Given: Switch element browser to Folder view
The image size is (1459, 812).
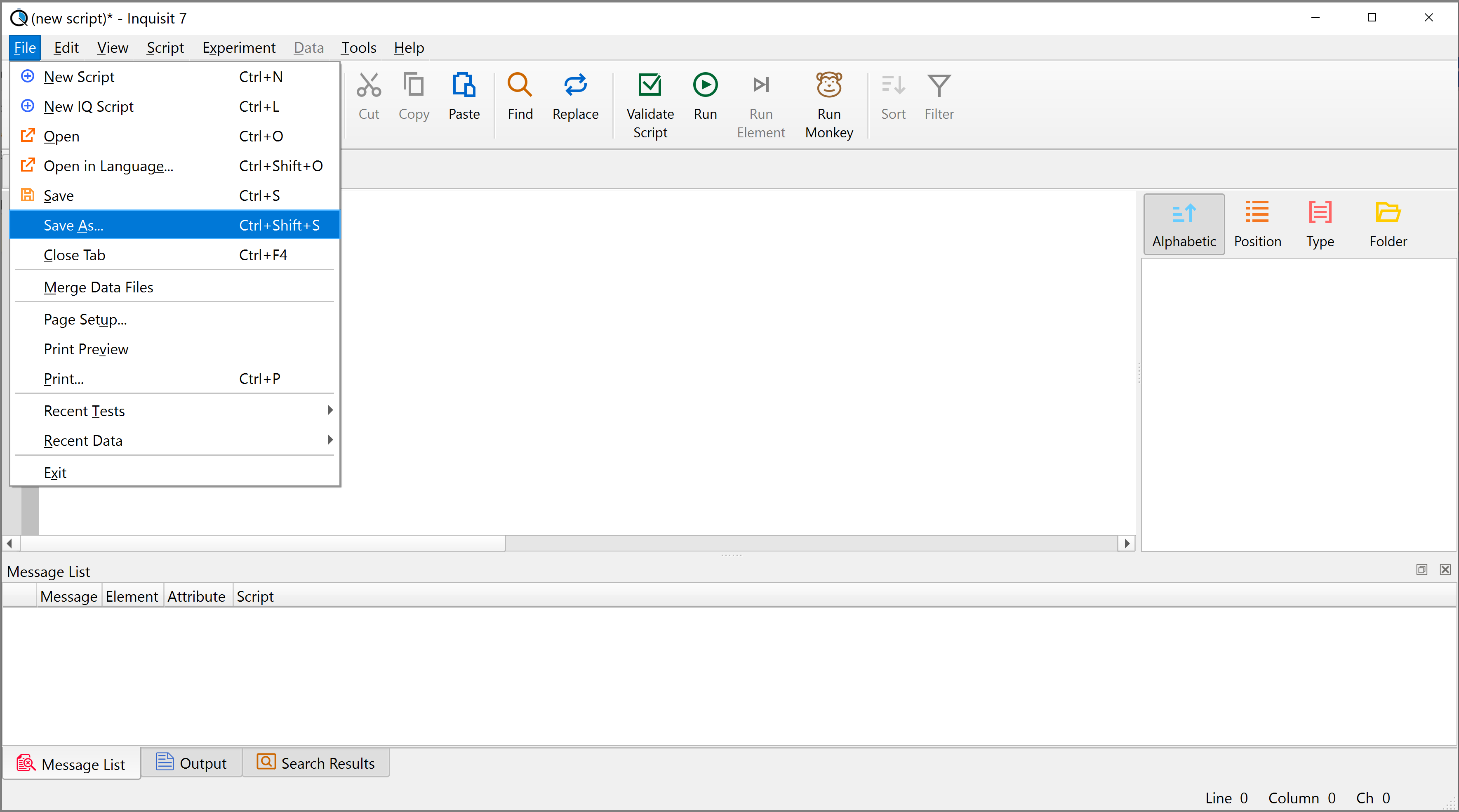Looking at the screenshot, I should pyautogui.click(x=1388, y=225).
